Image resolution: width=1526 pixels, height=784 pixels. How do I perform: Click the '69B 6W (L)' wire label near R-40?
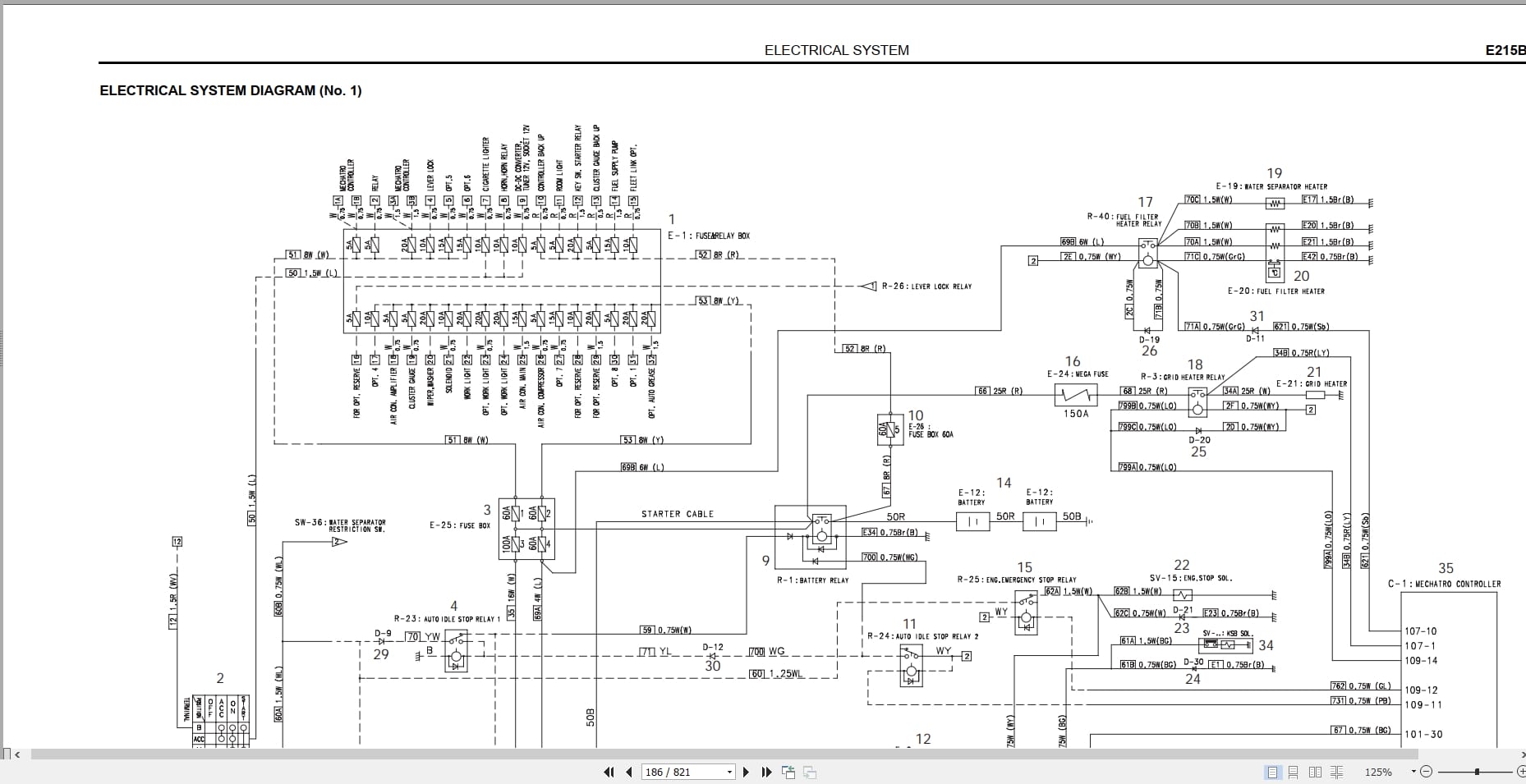tap(1082, 242)
